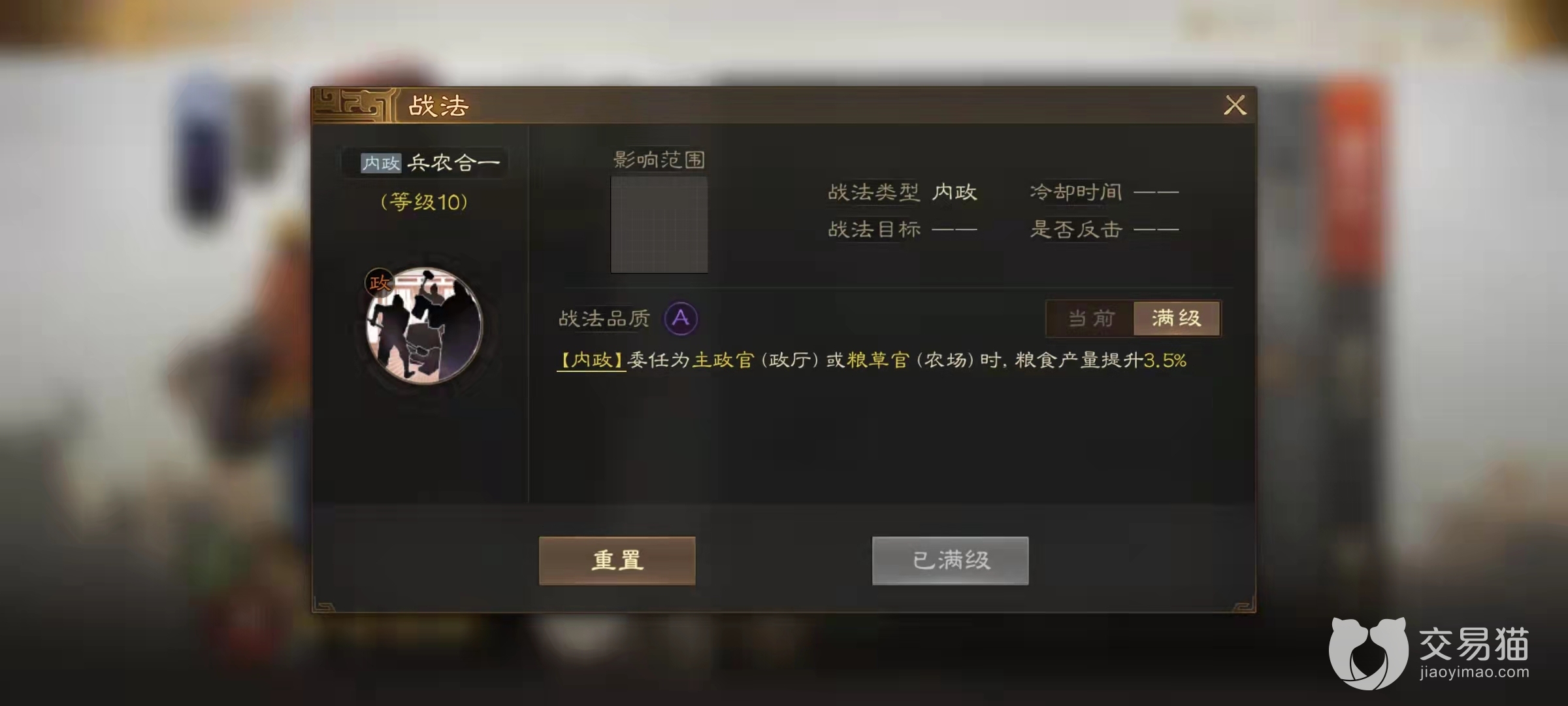Click the 兵农合一 skill portrait icon
This screenshot has width=1568, height=706.
point(424,326)
